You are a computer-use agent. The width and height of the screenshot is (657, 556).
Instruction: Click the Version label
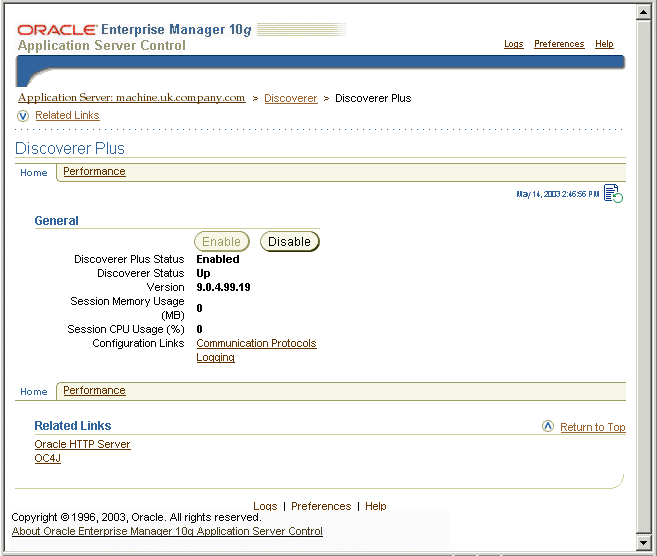(x=166, y=287)
